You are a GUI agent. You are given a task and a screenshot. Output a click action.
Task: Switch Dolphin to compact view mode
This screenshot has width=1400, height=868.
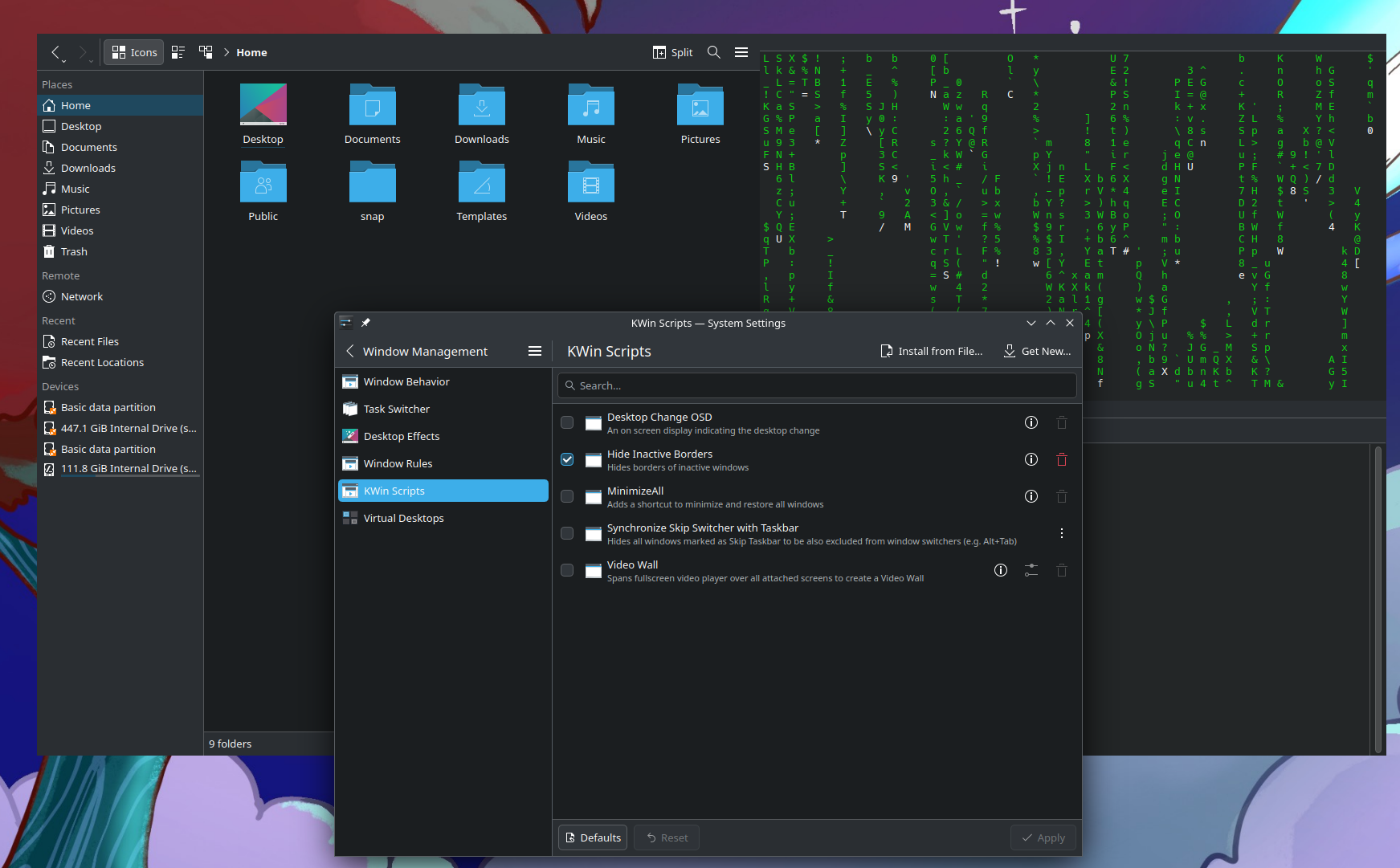click(178, 52)
